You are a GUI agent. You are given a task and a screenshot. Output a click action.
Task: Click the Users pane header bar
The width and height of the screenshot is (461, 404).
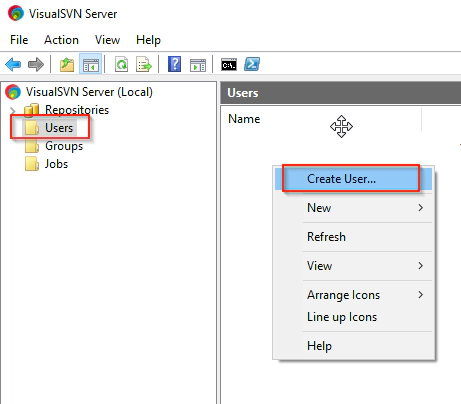tap(341, 93)
